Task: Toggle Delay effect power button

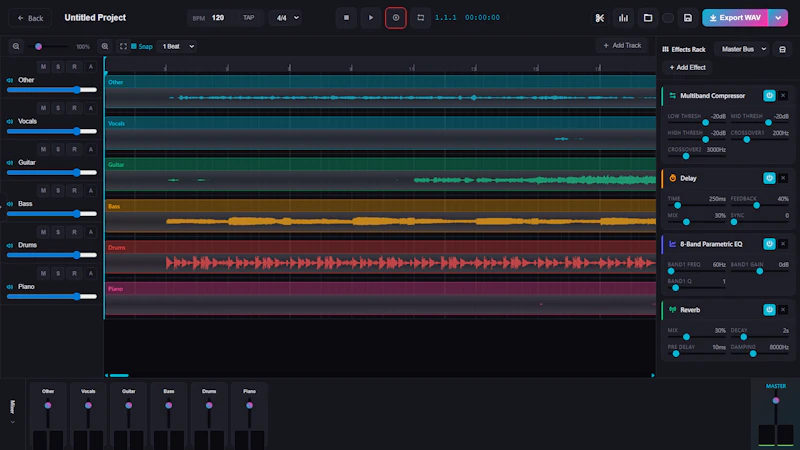Action: [769, 178]
